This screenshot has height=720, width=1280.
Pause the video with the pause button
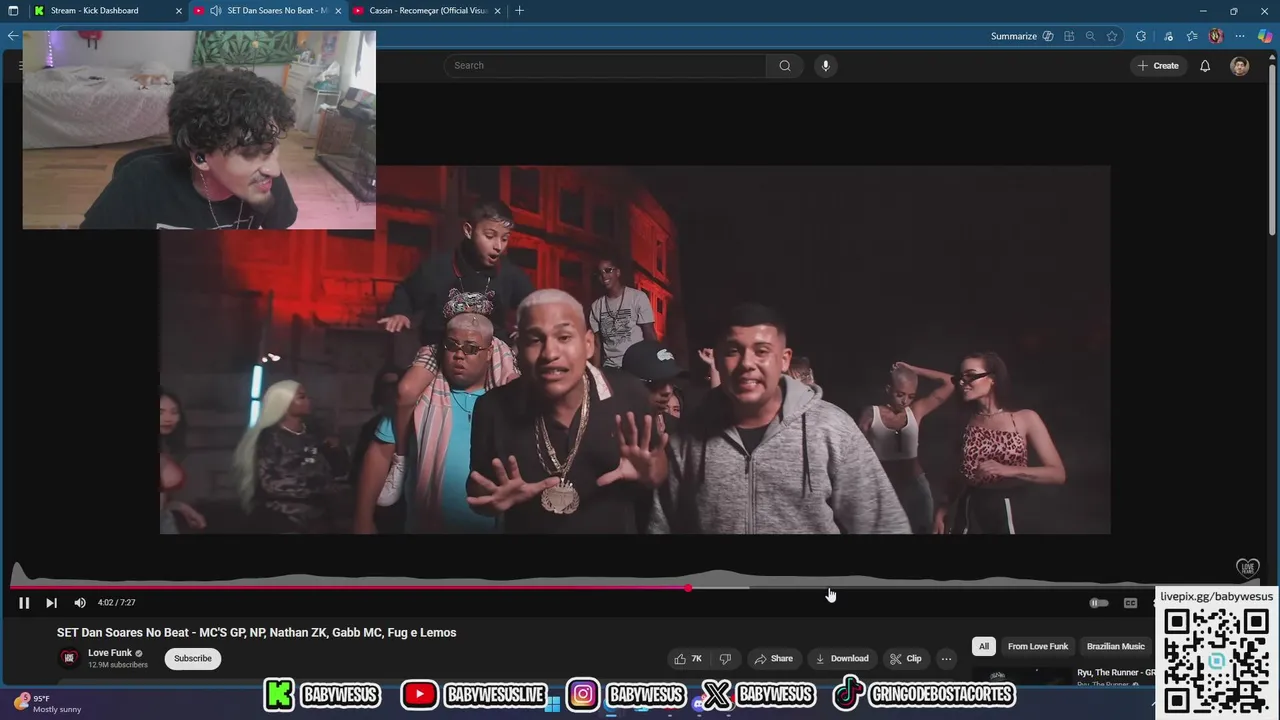[x=24, y=603]
